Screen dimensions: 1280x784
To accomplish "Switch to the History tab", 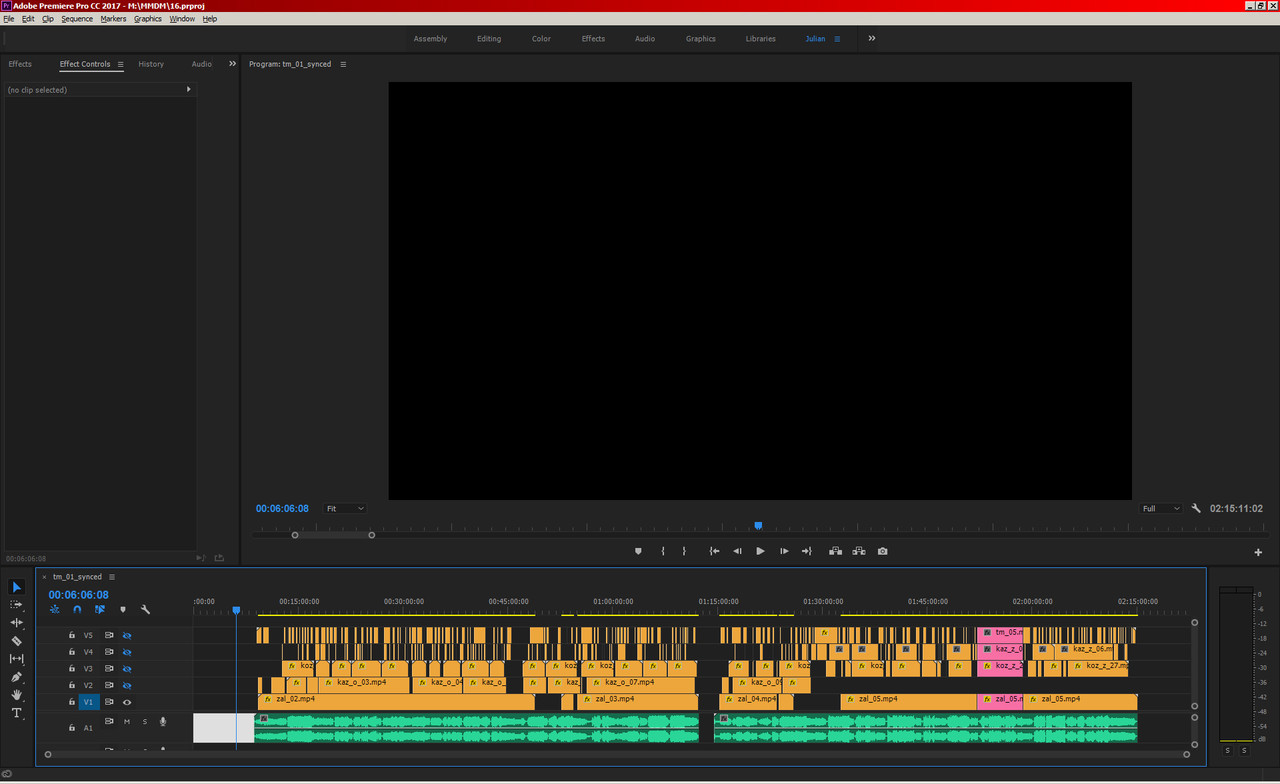I will click(x=151, y=64).
